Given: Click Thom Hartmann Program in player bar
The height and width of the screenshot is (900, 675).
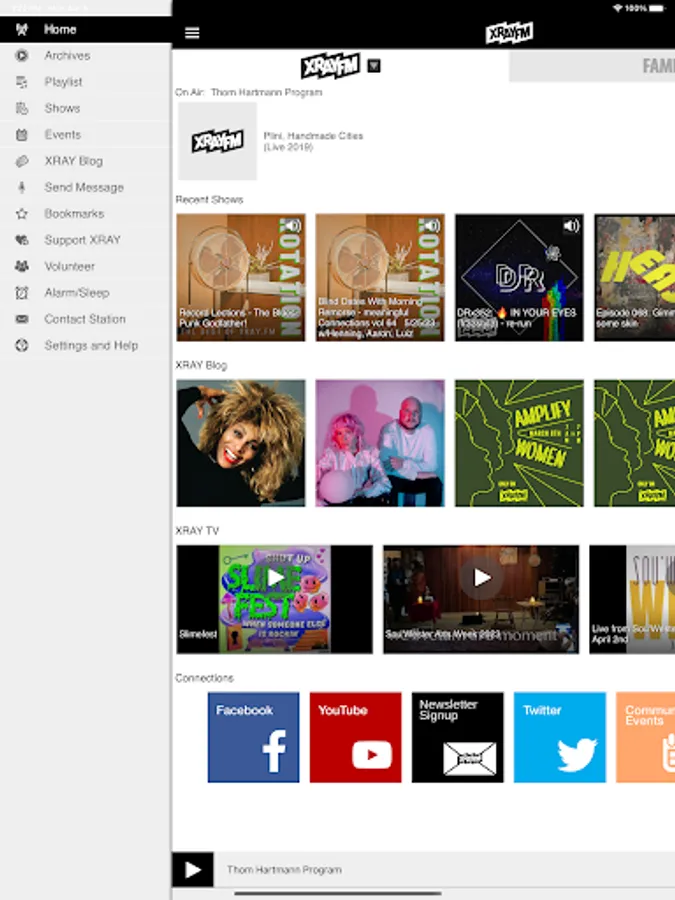Looking at the screenshot, I should (284, 870).
